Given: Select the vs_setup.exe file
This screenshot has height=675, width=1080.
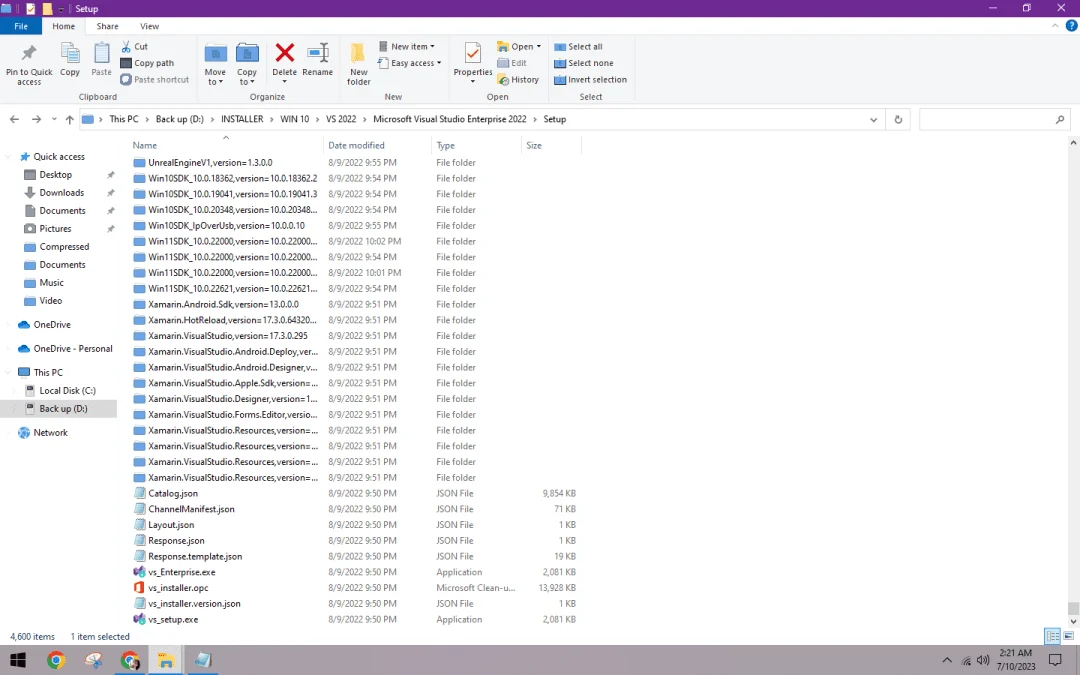Looking at the screenshot, I should pyautogui.click(x=173, y=619).
